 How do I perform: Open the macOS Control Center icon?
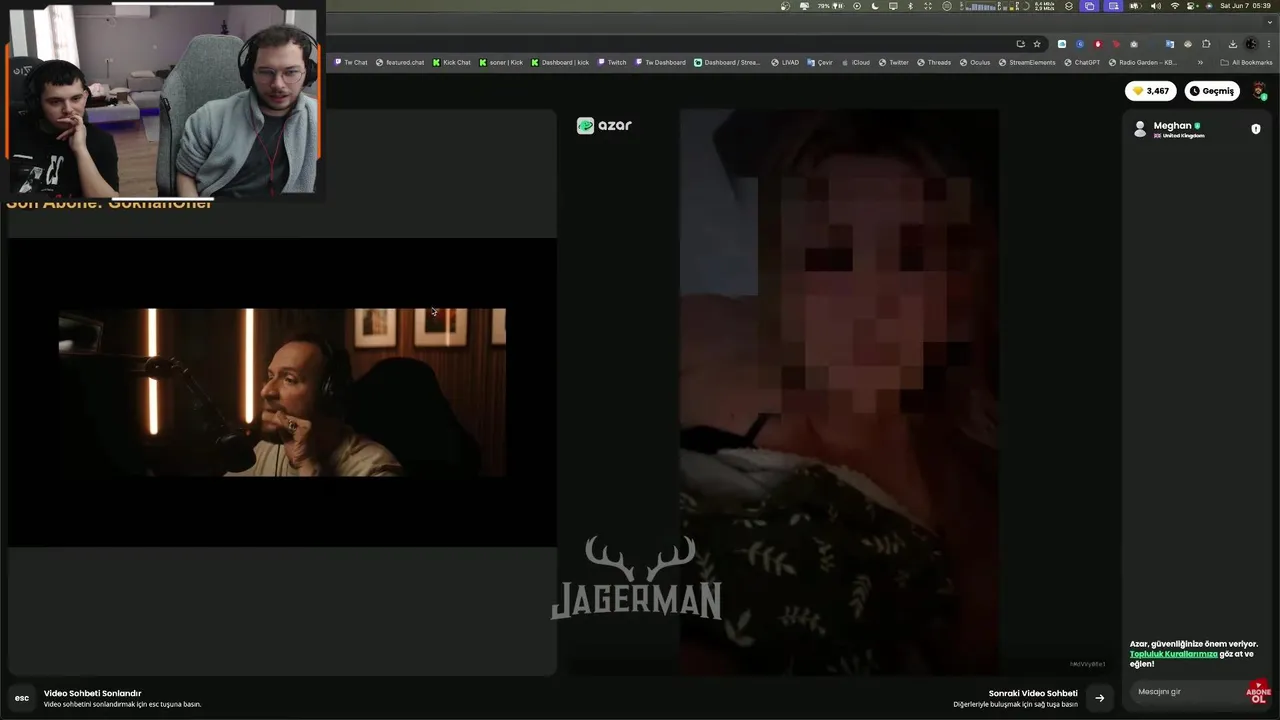point(1191,6)
